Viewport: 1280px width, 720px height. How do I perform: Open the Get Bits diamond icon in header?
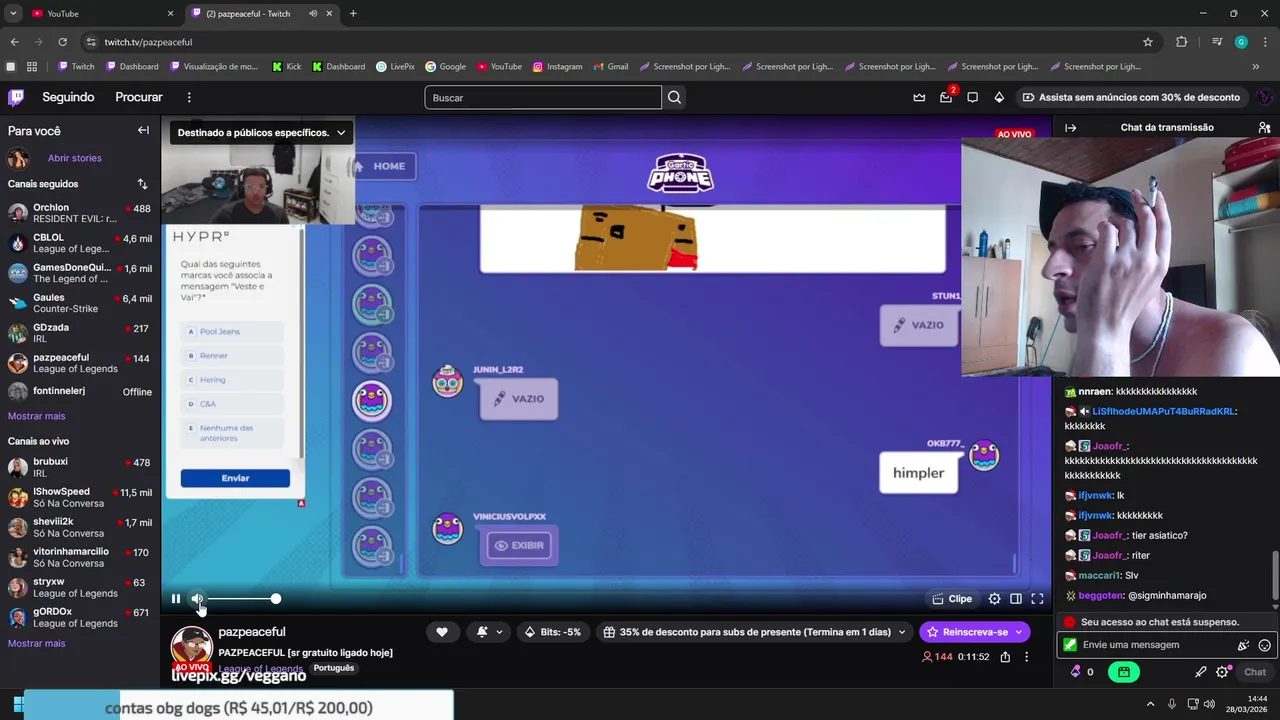[999, 97]
